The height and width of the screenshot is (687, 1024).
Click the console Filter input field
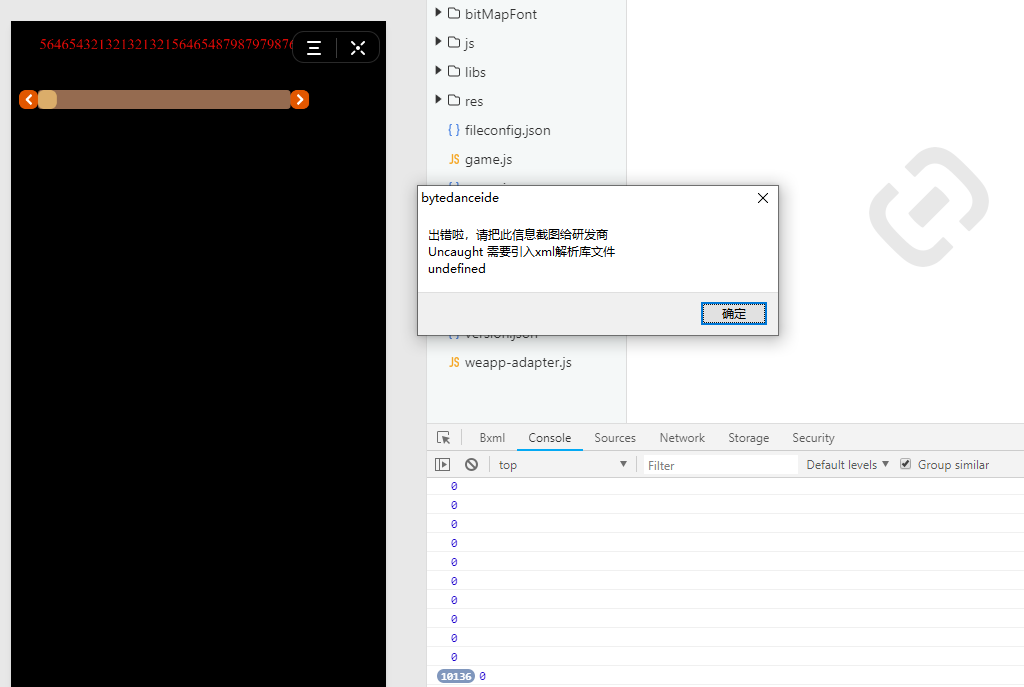tap(720, 465)
